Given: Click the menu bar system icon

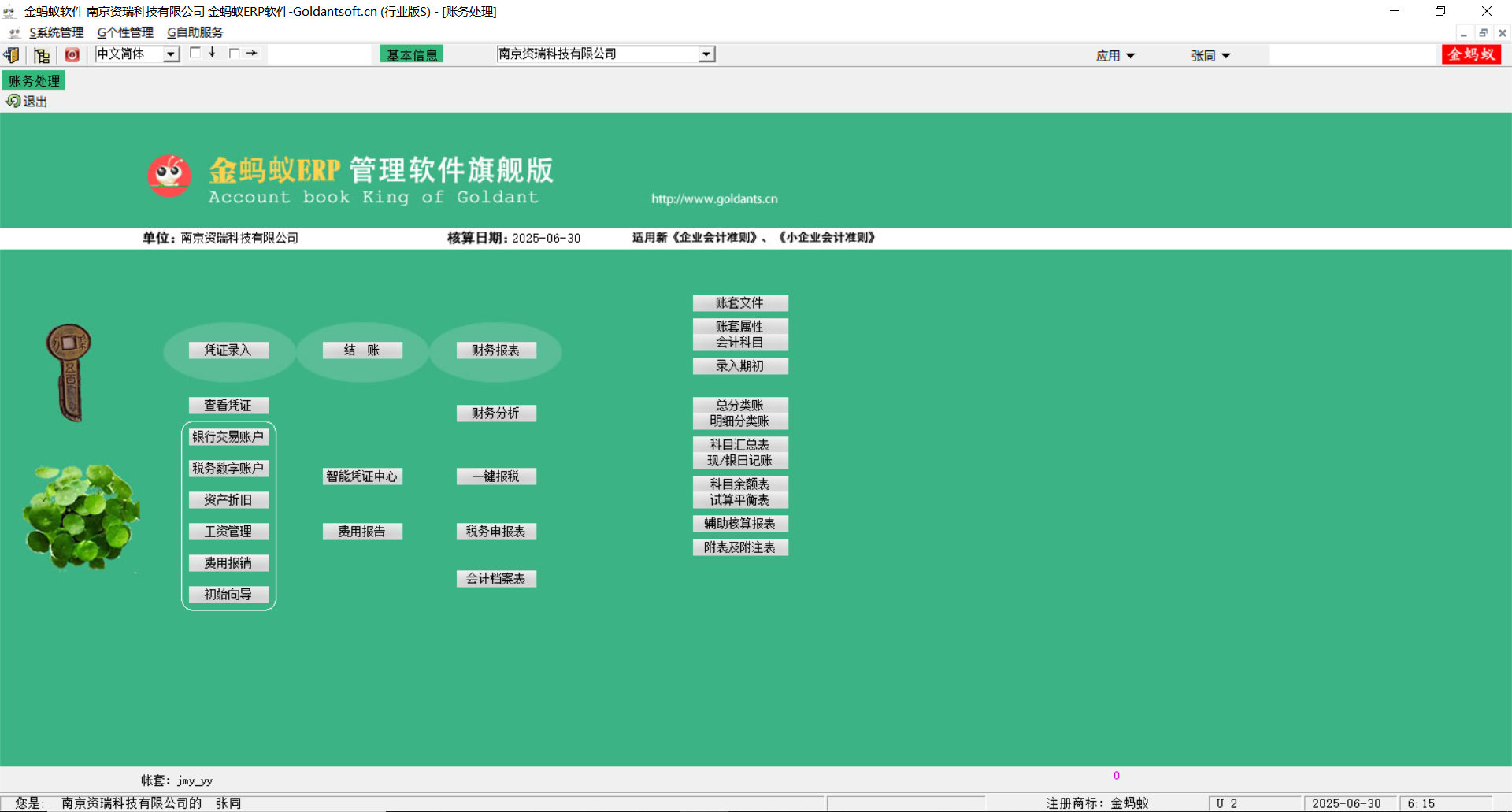Looking at the screenshot, I should [x=13, y=33].
